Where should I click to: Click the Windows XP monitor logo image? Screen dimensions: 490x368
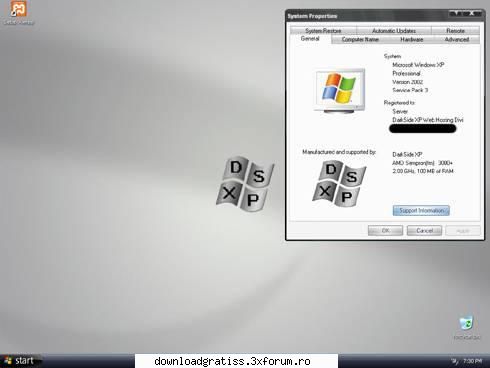coord(339,91)
